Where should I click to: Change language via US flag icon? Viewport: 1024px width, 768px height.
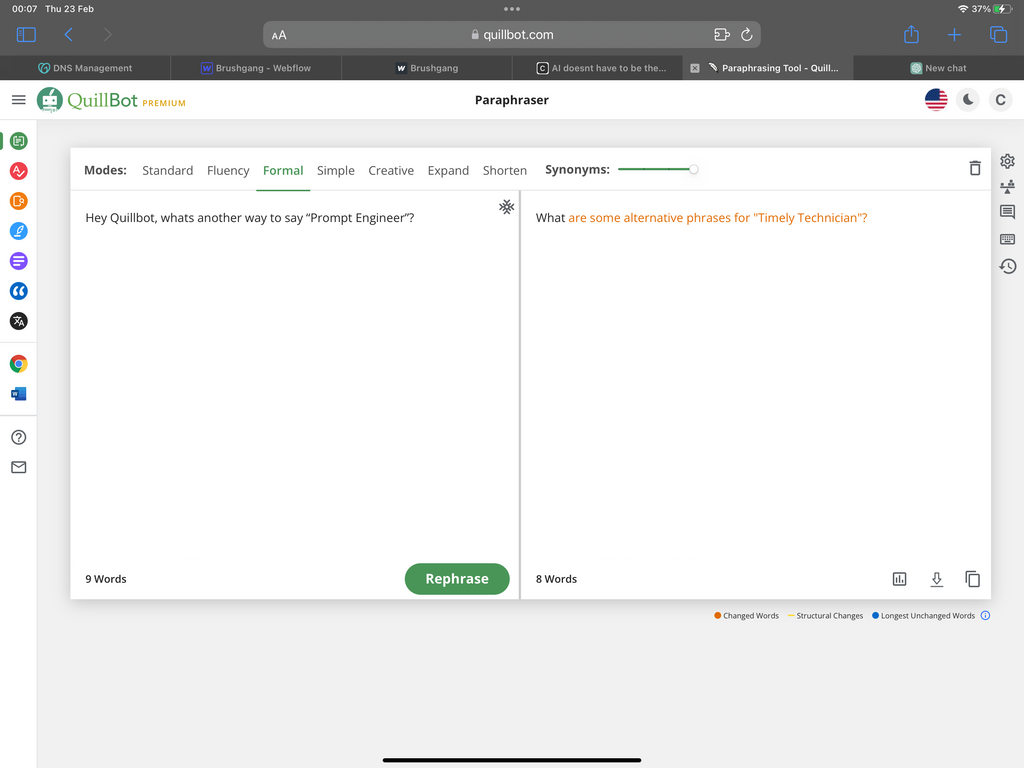pyautogui.click(x=936, y=100)
